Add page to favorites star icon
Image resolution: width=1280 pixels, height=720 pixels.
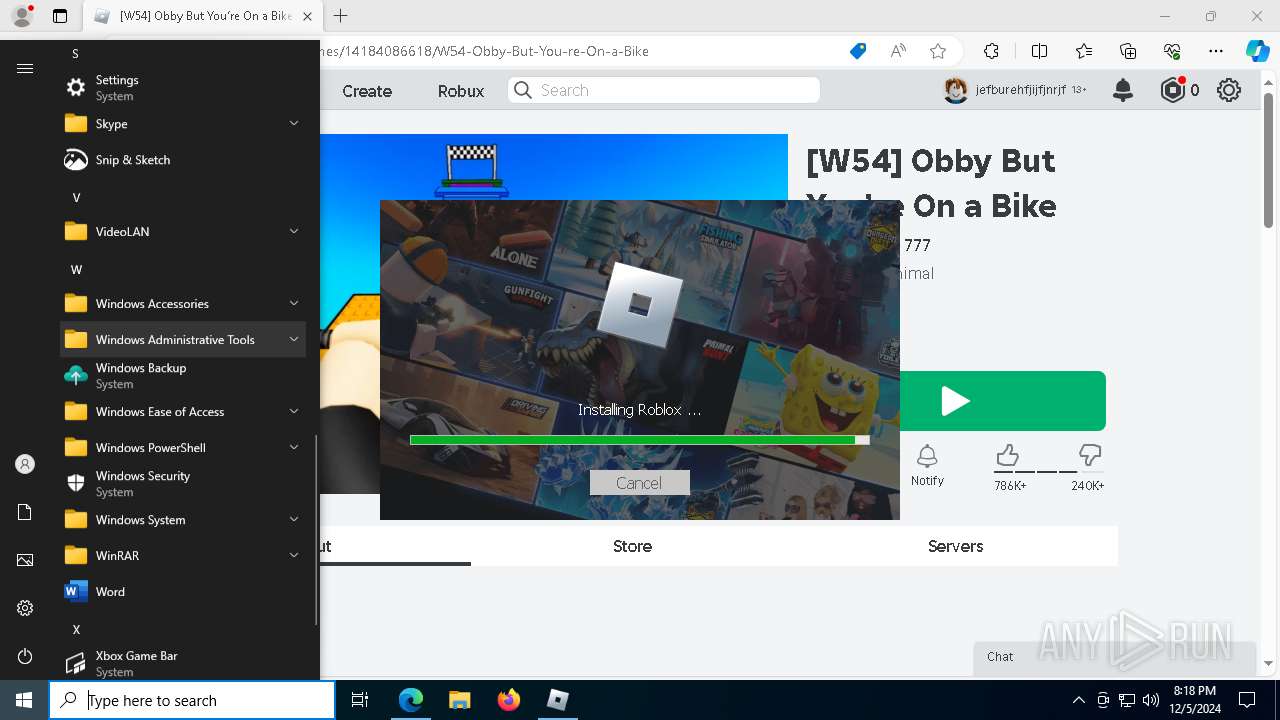click(937, 51)
